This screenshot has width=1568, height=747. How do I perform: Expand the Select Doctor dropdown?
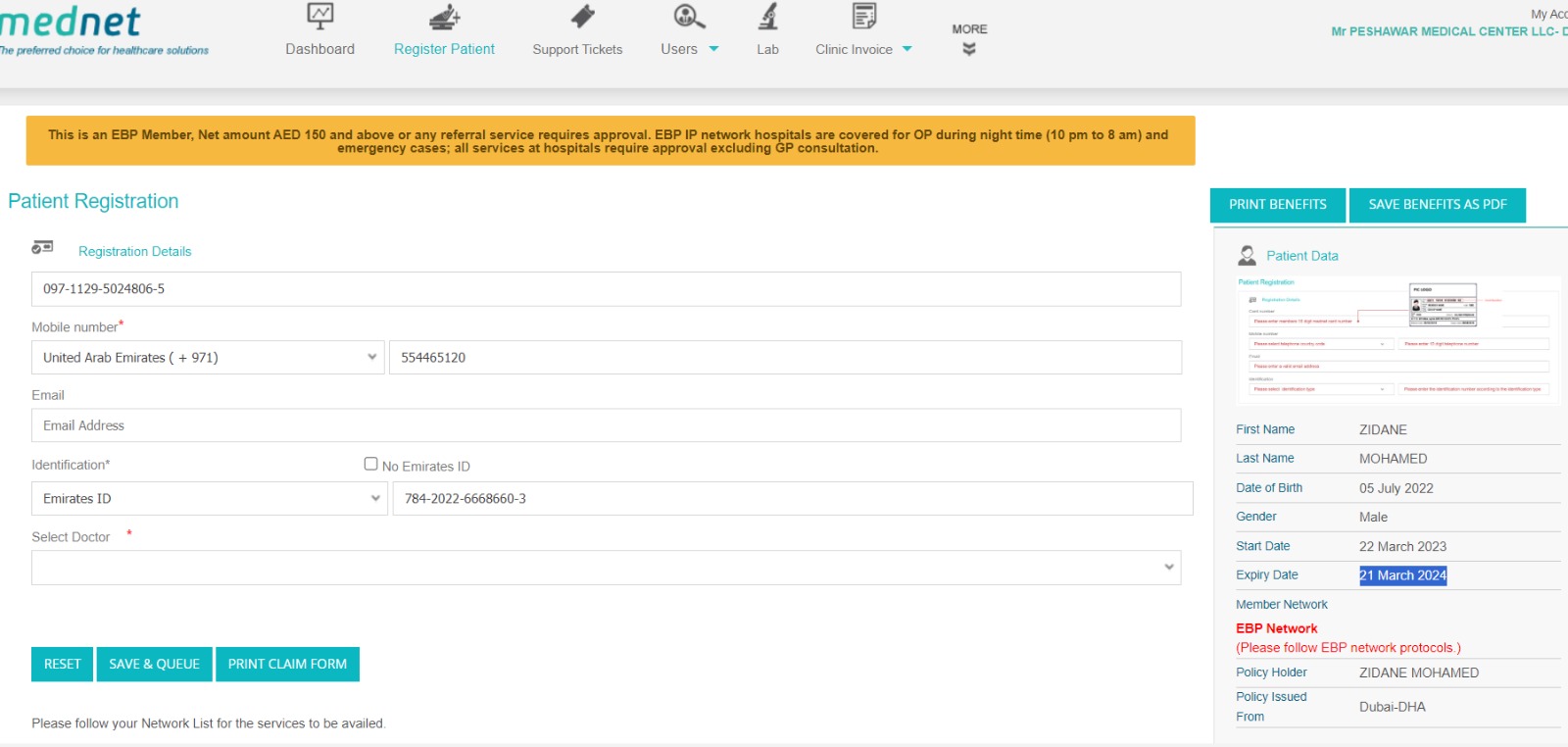(x=606, y=568)
